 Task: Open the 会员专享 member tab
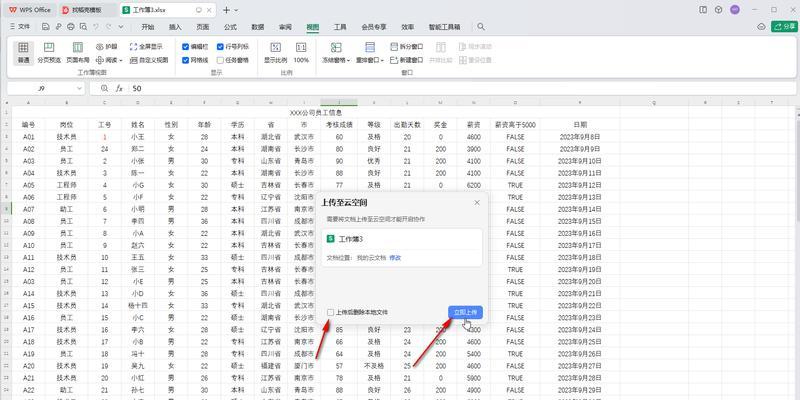pyautogui.click(x=374, y=27)
